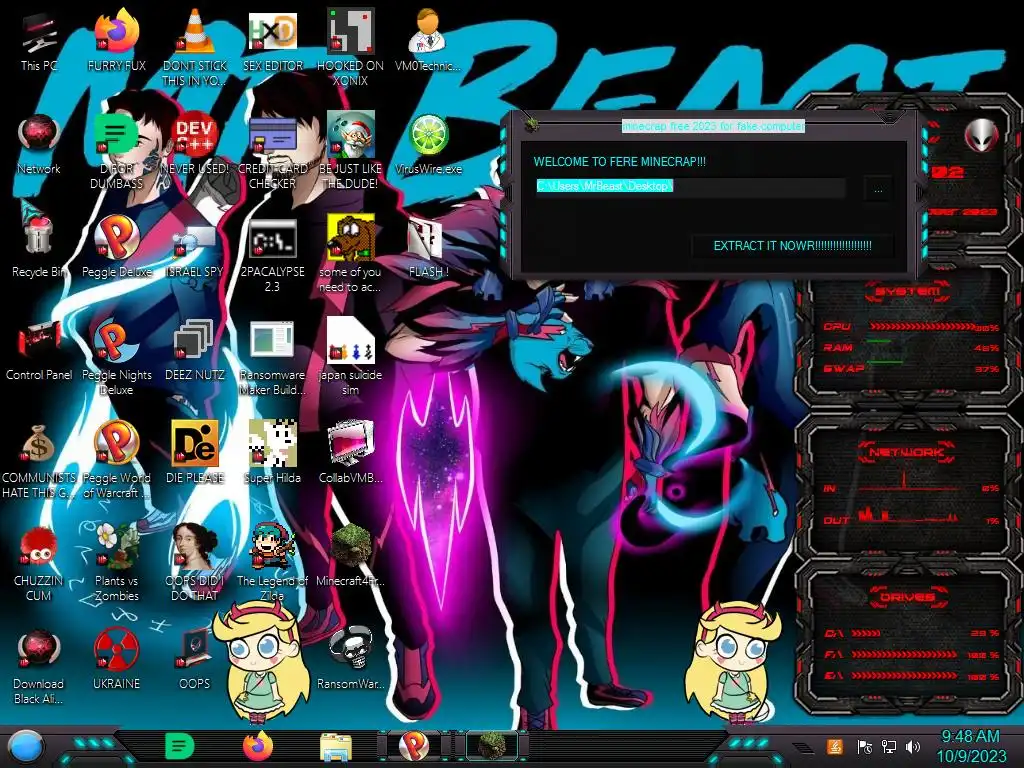Open File Explorer from taskbar
Image resolution: width=1024 pixels, height=768 pixels.
(x=336, y=747)
